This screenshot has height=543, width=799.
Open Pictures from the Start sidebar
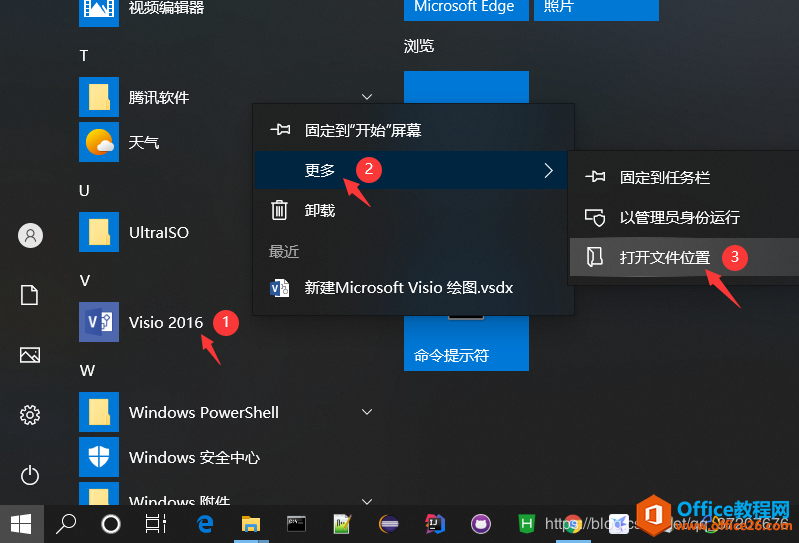pos(30,355)
